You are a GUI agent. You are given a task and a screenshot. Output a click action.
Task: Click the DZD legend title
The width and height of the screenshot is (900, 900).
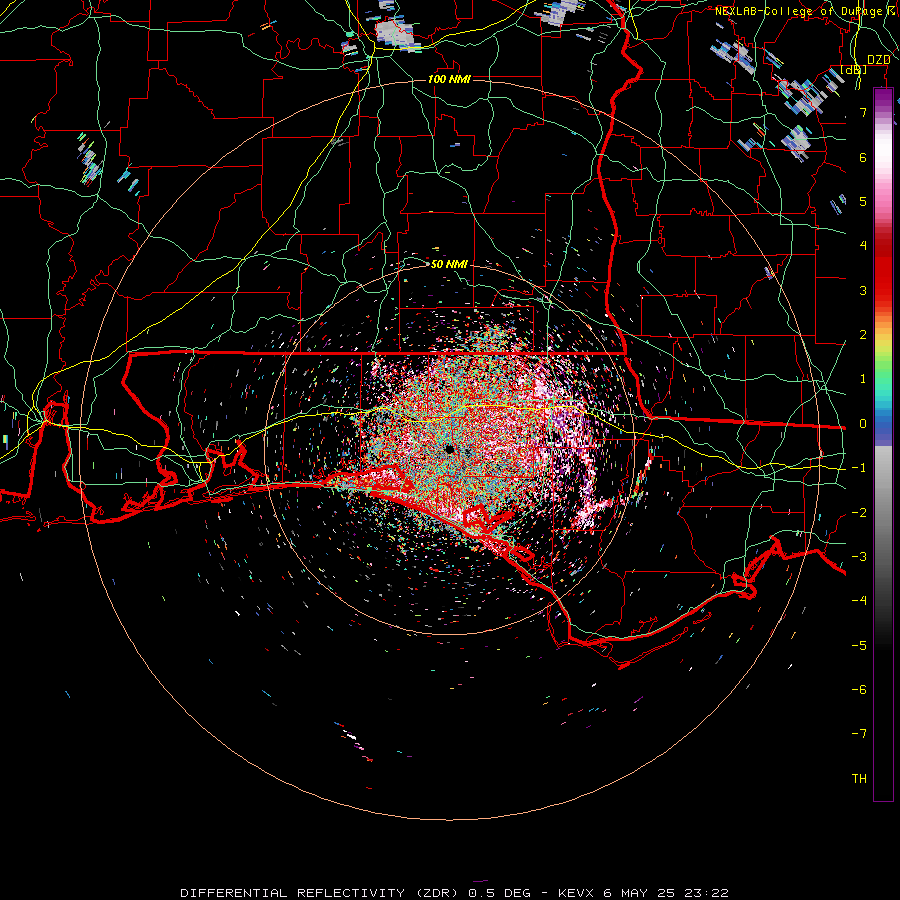(x=878, y=60)
